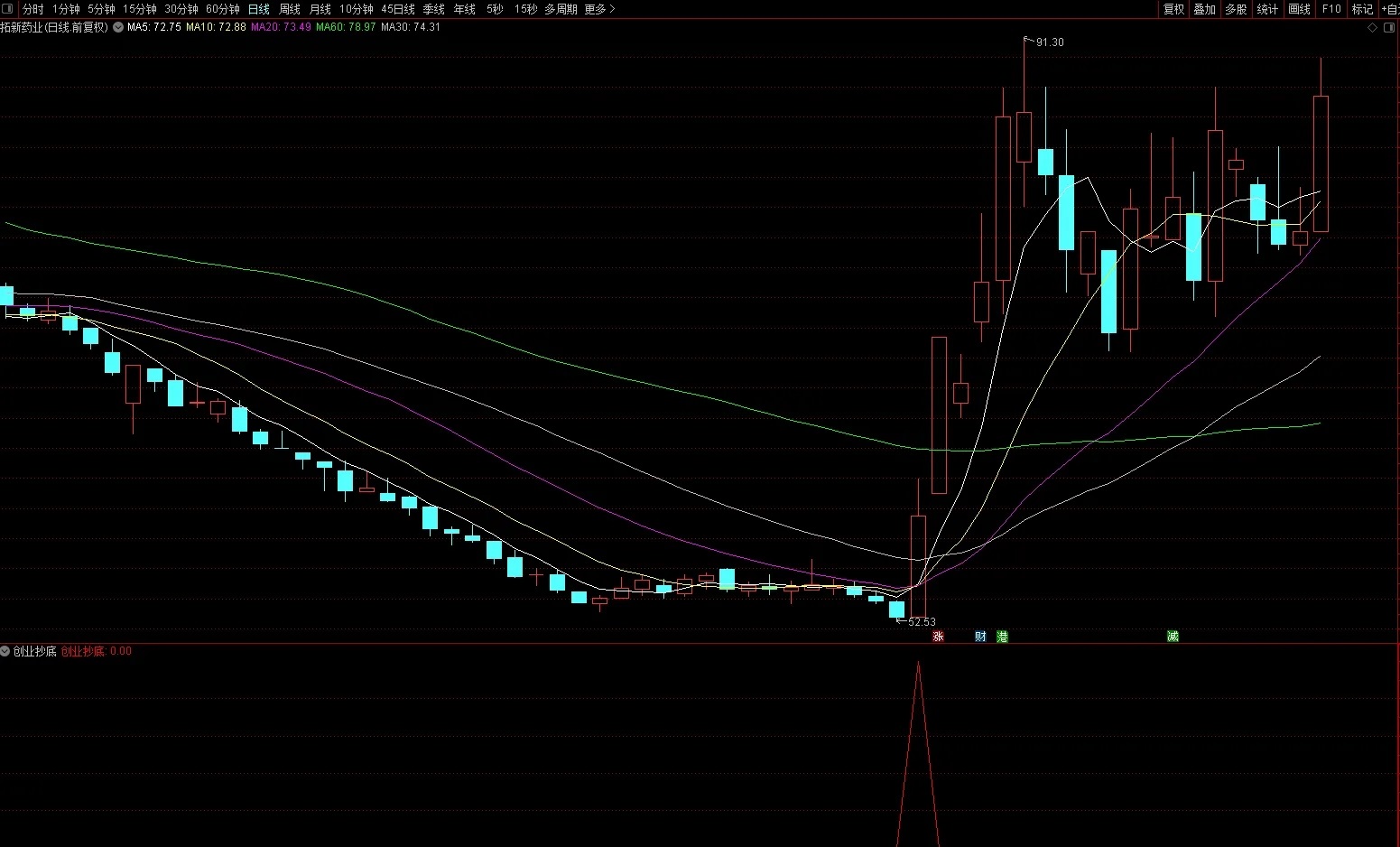
Task: Open the 更多 periods expander
Action: pyautogui.click(x=599, y=9)
